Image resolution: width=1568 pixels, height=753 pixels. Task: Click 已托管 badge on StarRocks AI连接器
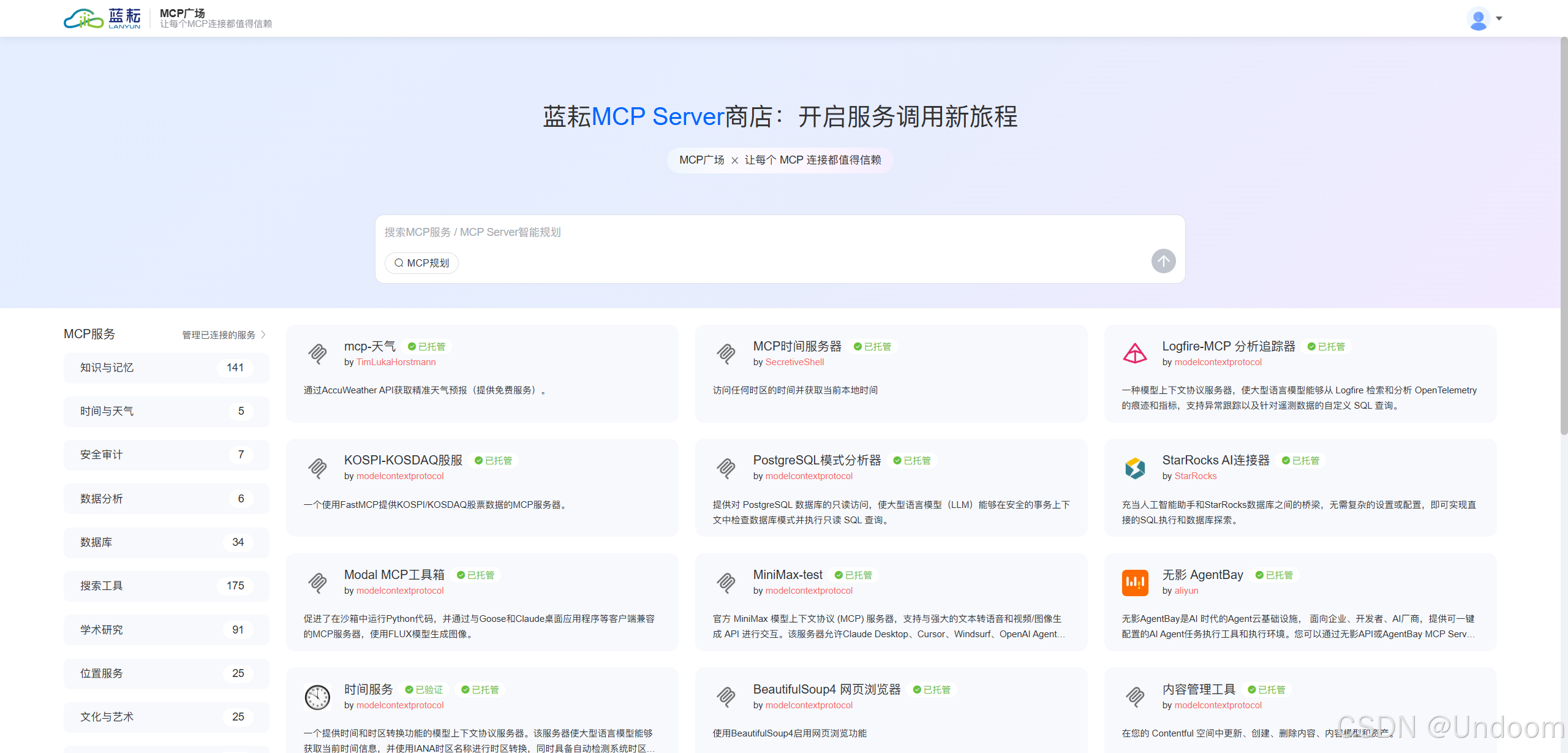point(1300,461)
